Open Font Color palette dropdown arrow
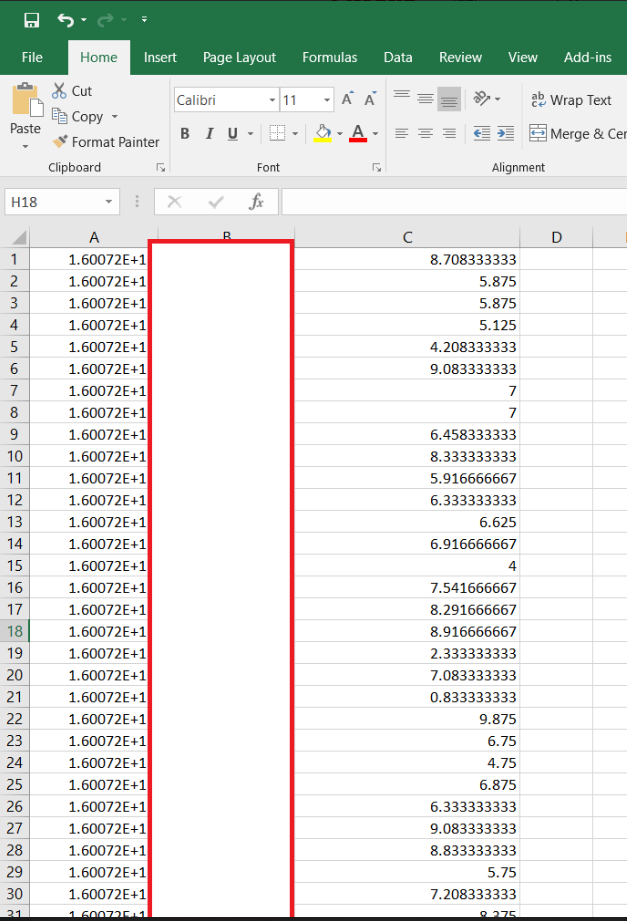The image size is (627, 921). [x=375, y=133]
